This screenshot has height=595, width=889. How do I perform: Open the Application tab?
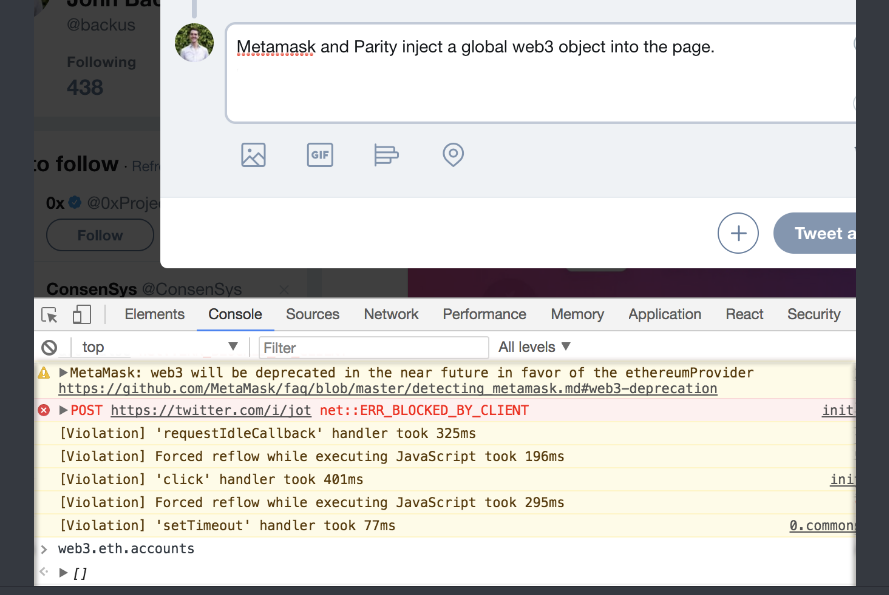point(664,314)
